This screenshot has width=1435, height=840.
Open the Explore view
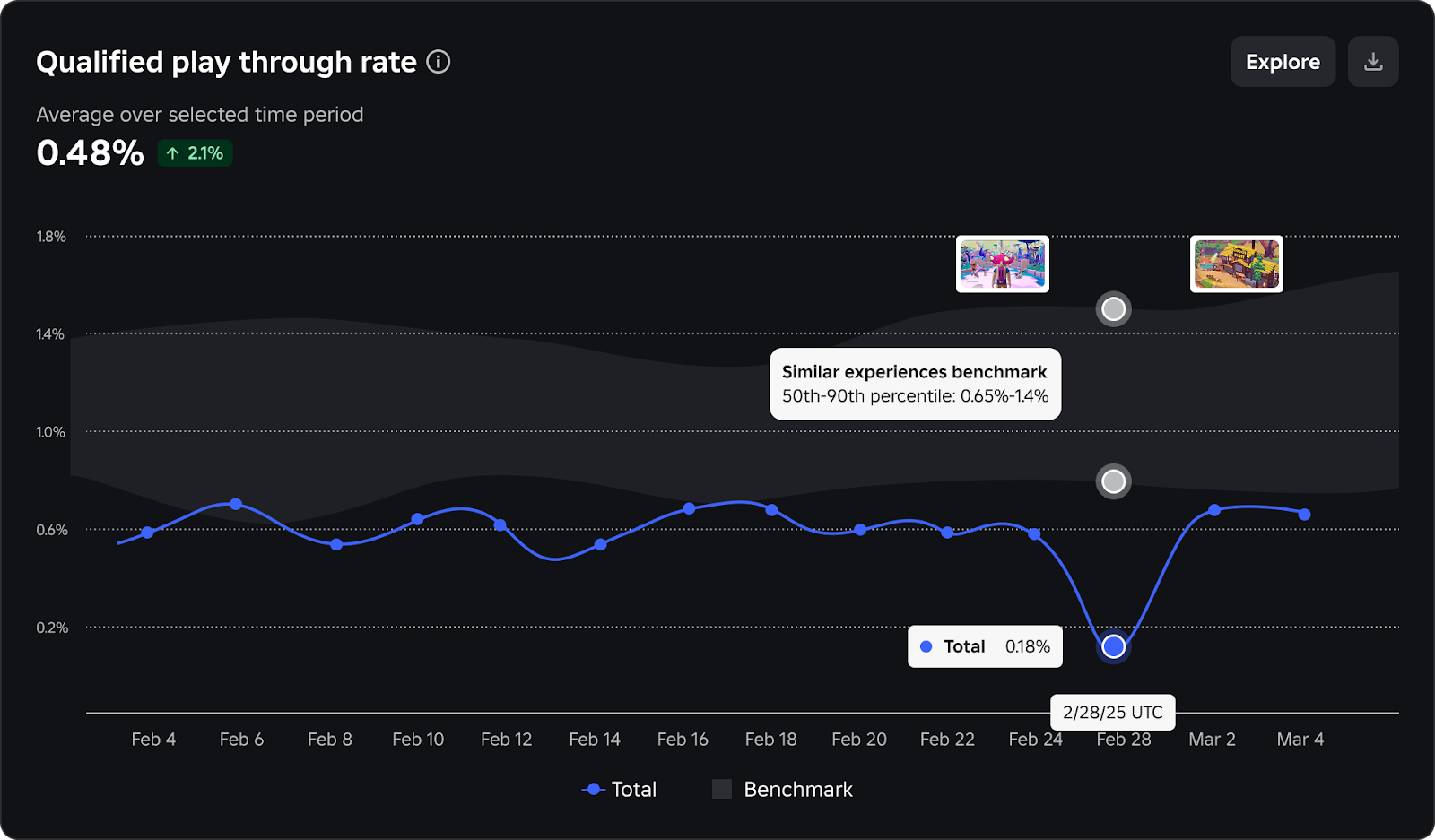pos(1283,62)
